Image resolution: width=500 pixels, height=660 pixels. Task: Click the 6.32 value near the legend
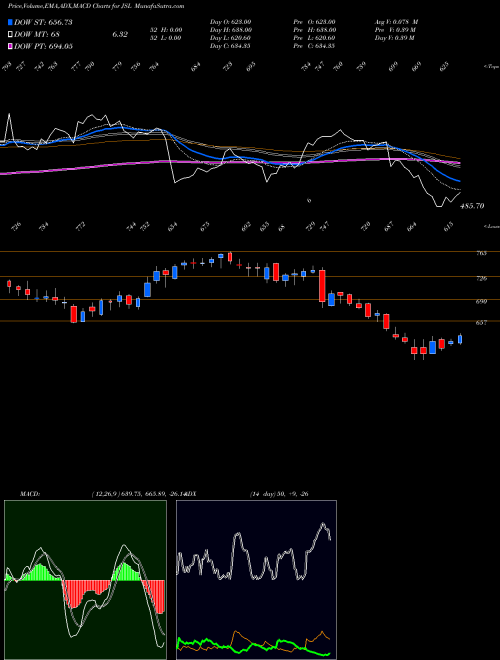pos(120,35)
